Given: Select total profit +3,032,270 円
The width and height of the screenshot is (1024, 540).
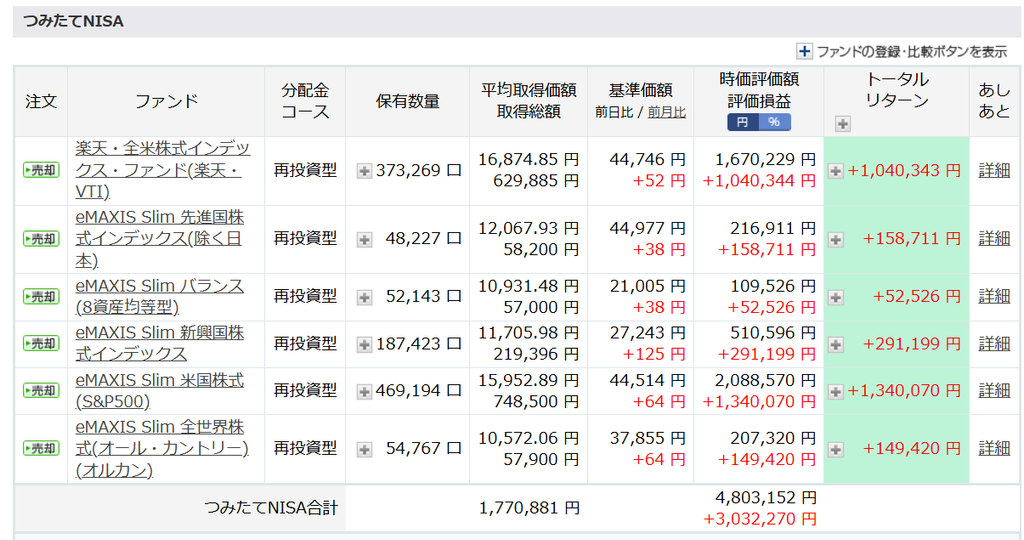Looking at the screenshot, I should [x=760, y=519].
